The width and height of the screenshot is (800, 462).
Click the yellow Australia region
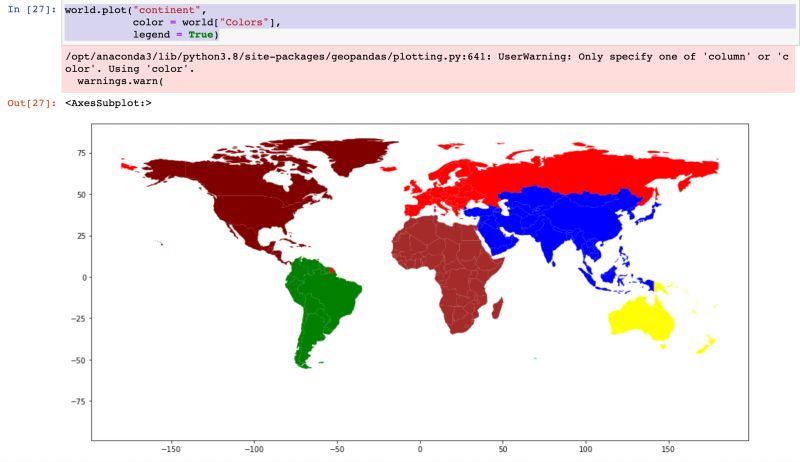[640, 319]
